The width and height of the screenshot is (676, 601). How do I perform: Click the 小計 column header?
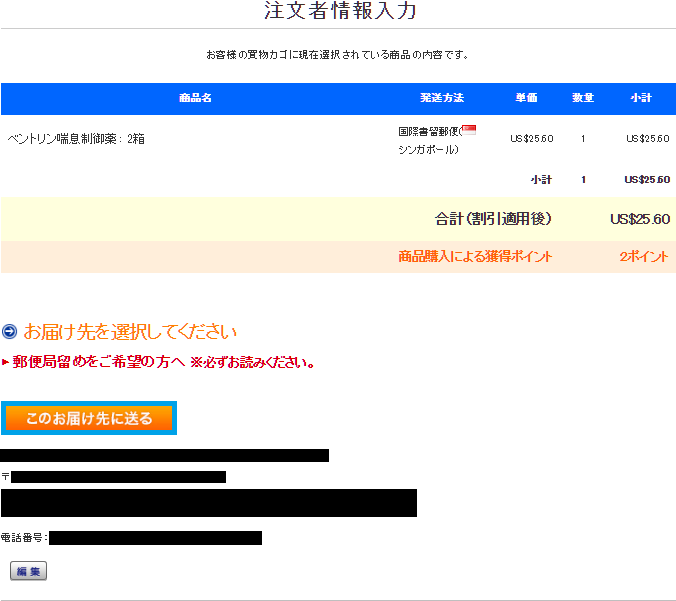[x=641, y=98]
